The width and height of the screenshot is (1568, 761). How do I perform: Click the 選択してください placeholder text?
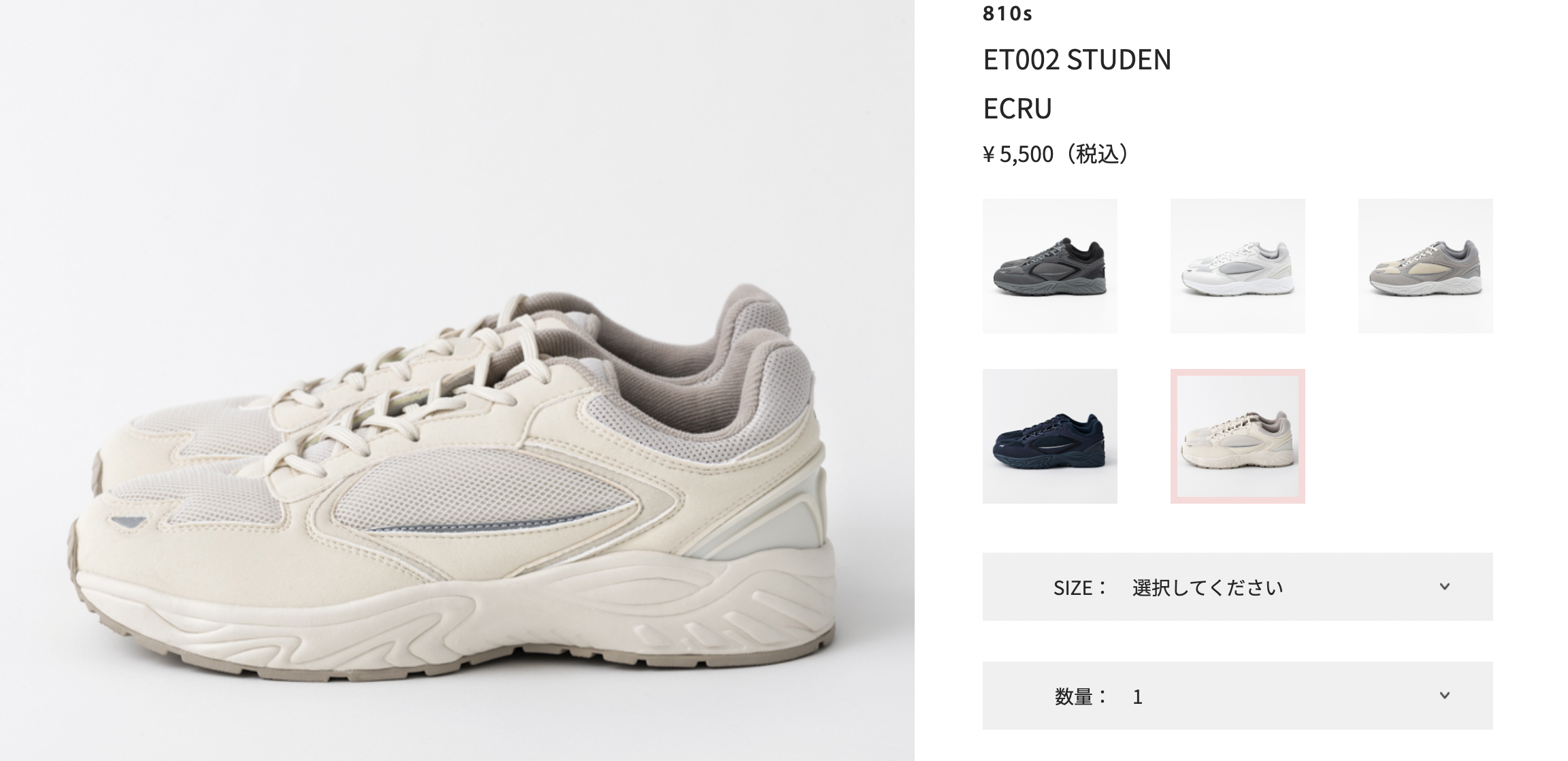pos(1207,587)
